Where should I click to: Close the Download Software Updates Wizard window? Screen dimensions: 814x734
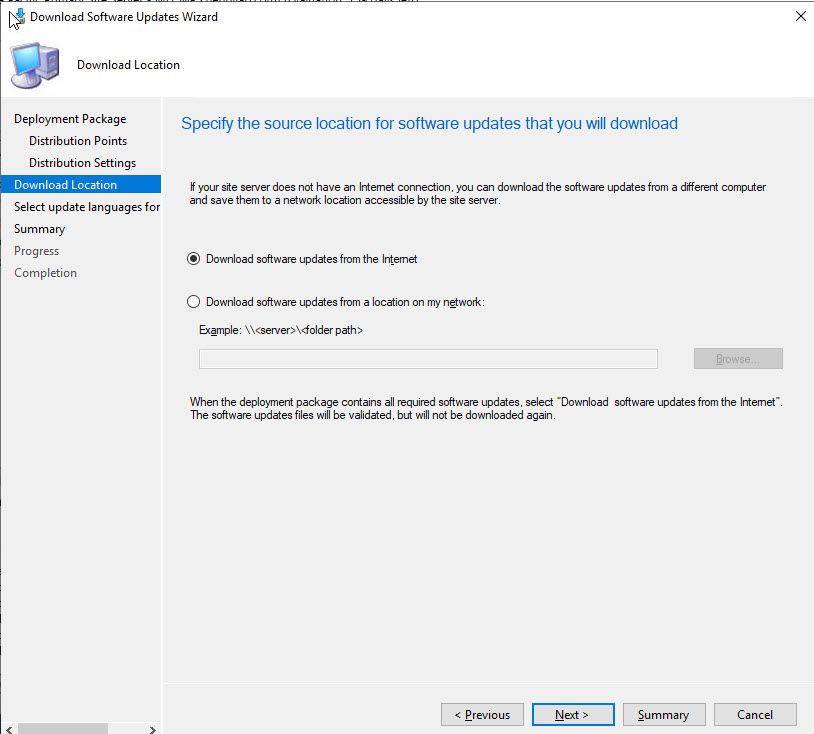point(798,17)
